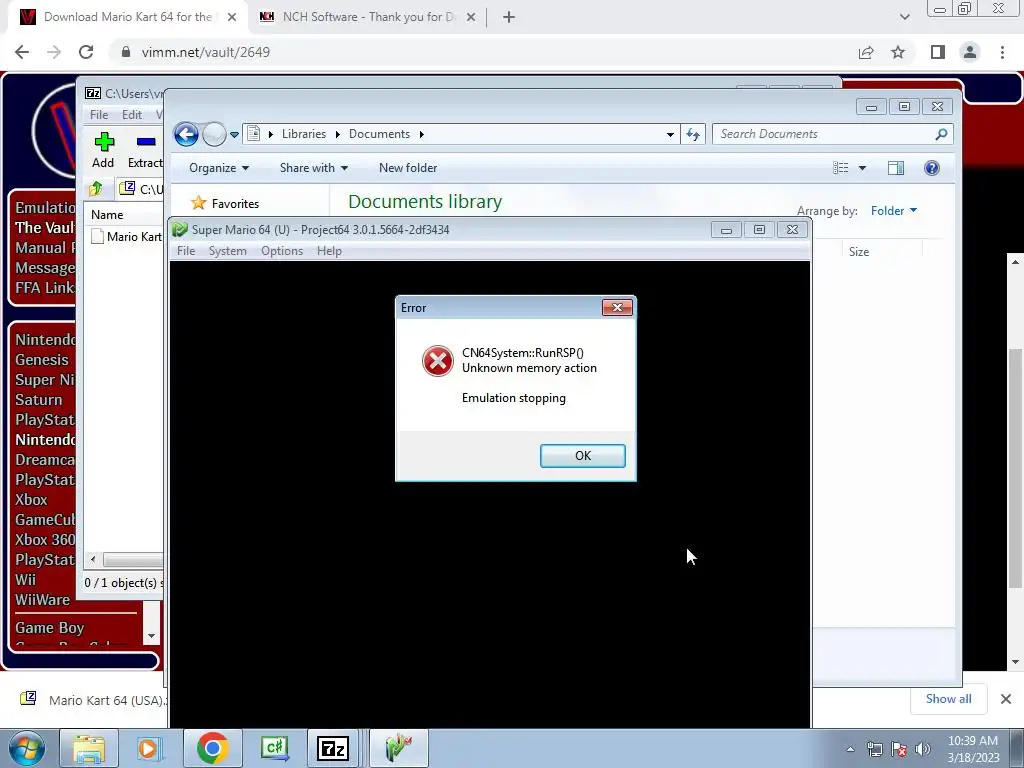Screen dimensions: 1024x768
Task: Click OK in the Error dialog
Action: tap(583, 456)
